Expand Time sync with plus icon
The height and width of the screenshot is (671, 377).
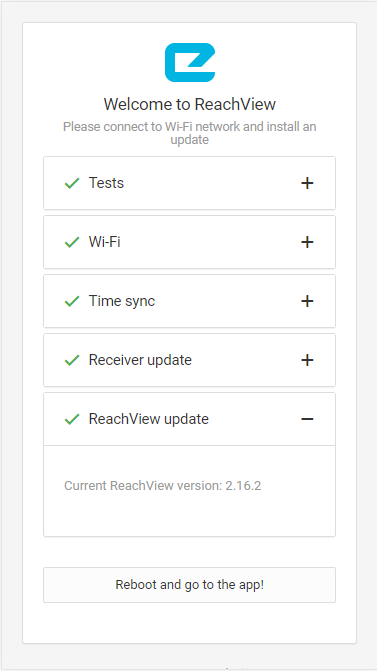click(x=307, y=301)
